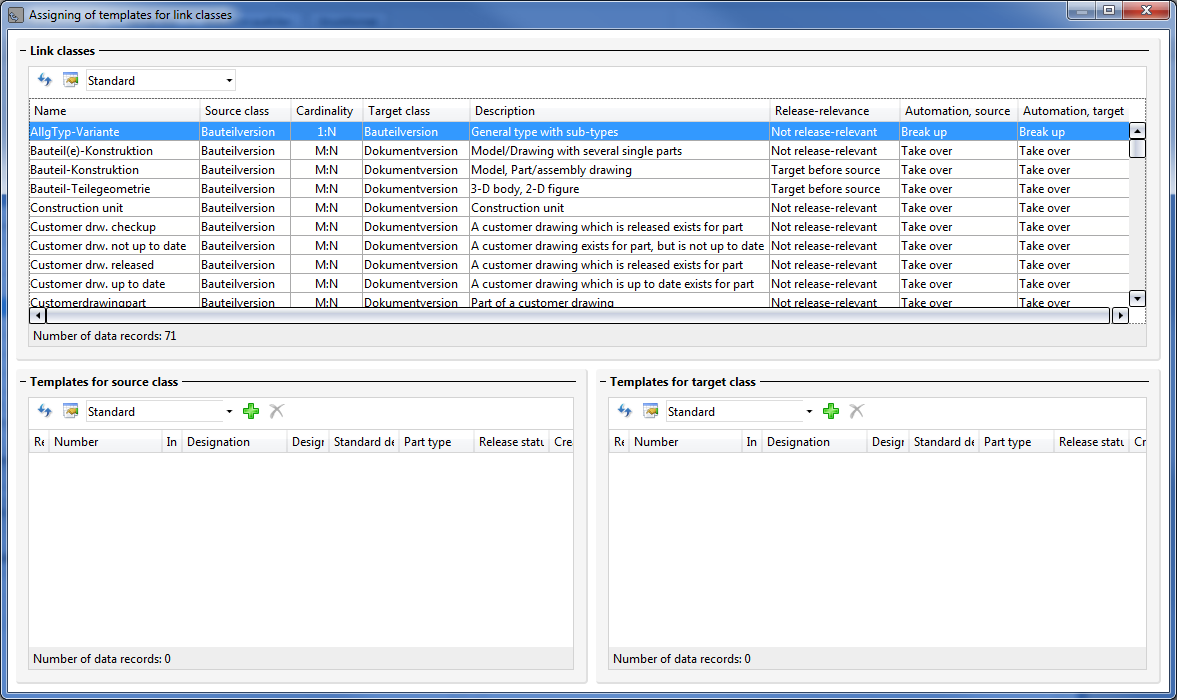Click green plus in target class templates
Image resolution: width=1177 pixels, height=700 pixels.
(x=831, y=411)
